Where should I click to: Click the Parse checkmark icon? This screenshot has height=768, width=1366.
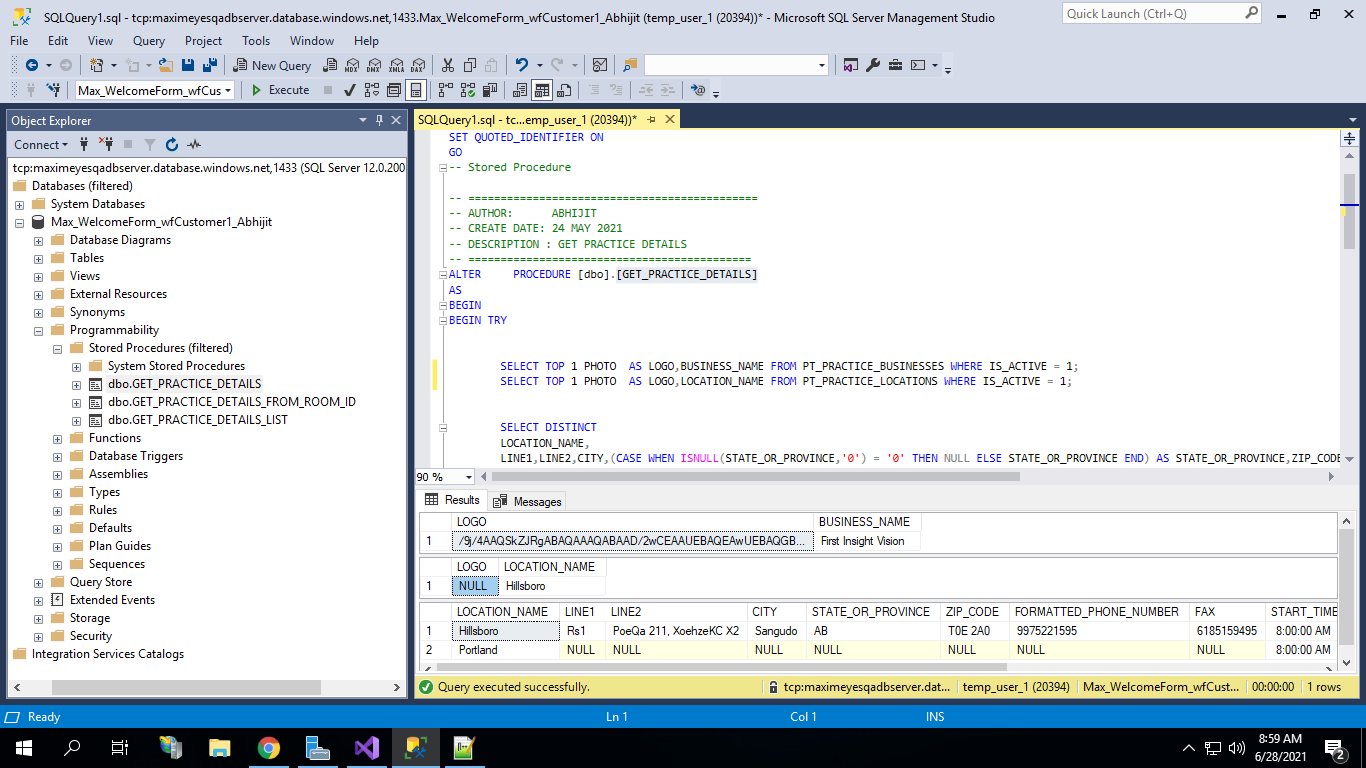tap(350, 90)
